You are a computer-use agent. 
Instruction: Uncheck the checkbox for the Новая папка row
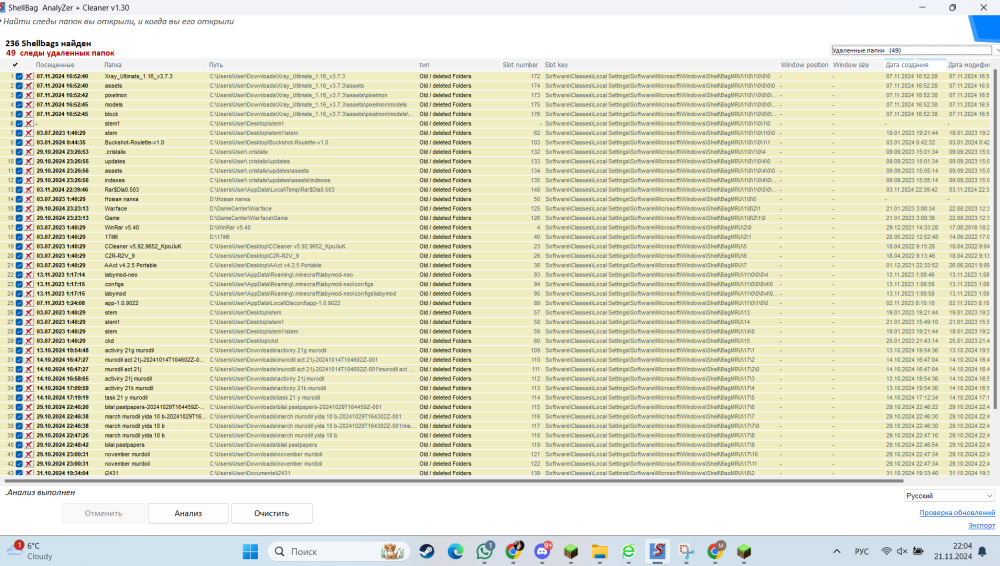(x=19, y=199)
